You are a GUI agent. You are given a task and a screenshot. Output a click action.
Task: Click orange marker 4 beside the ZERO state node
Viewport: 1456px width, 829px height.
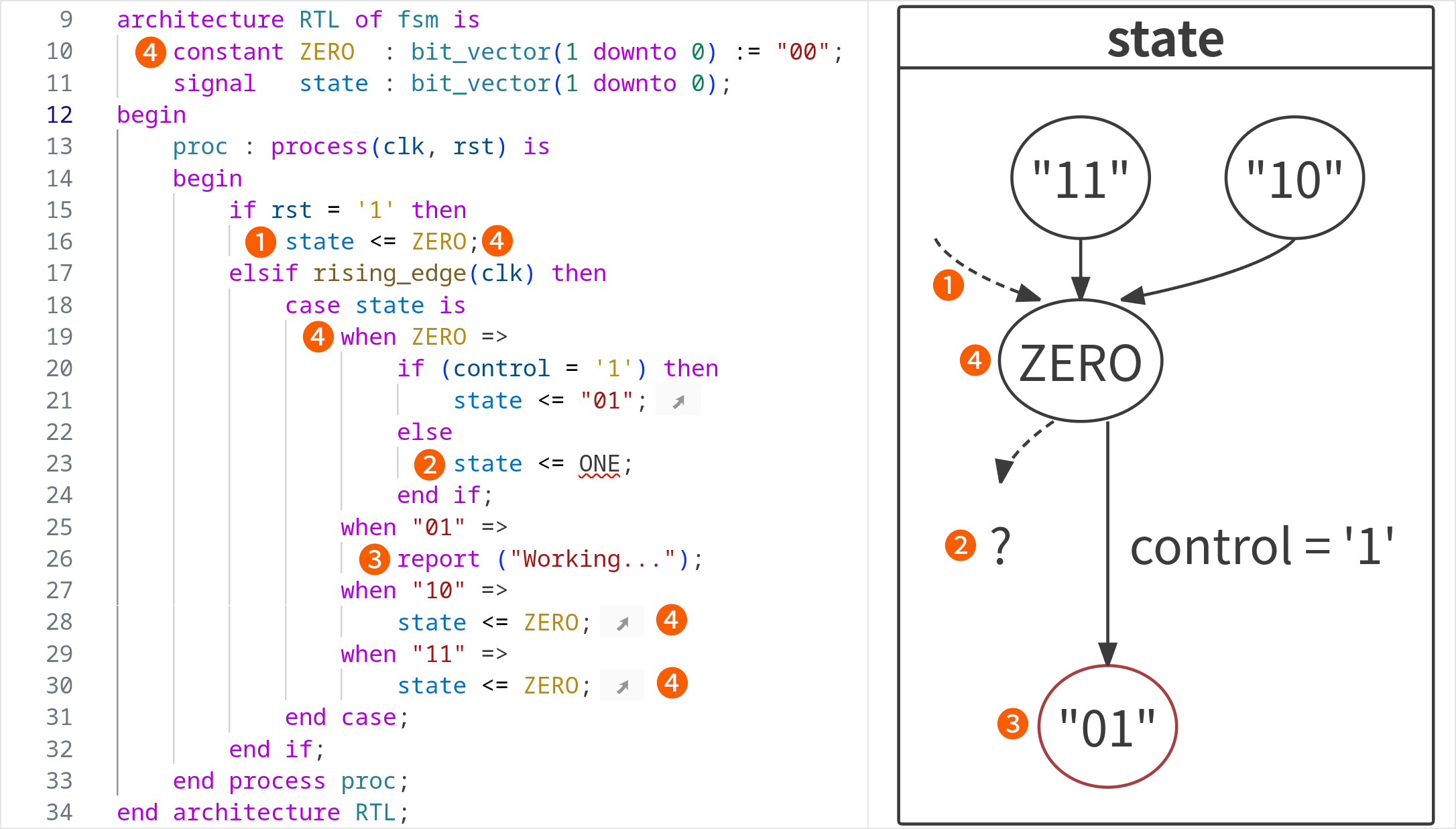(x=975, y=361)
